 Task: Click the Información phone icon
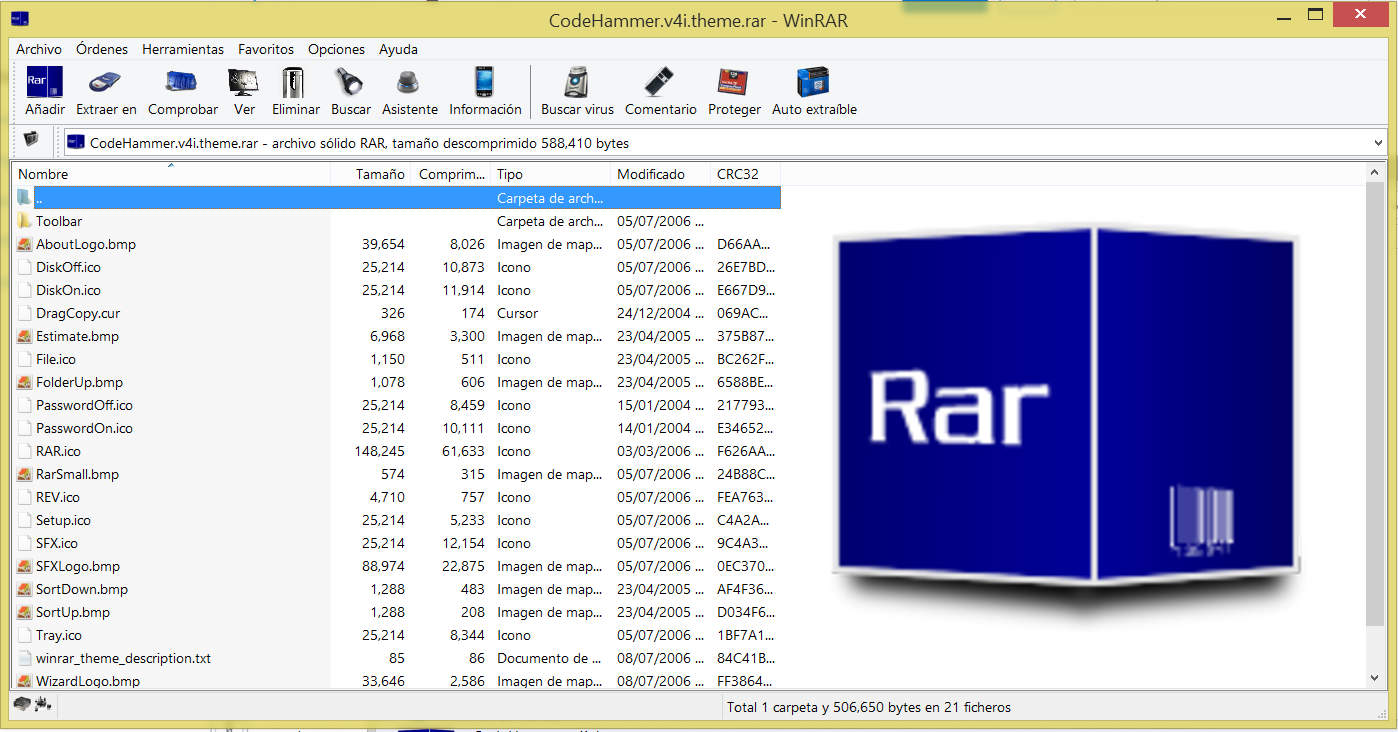(x=485, y=82)
